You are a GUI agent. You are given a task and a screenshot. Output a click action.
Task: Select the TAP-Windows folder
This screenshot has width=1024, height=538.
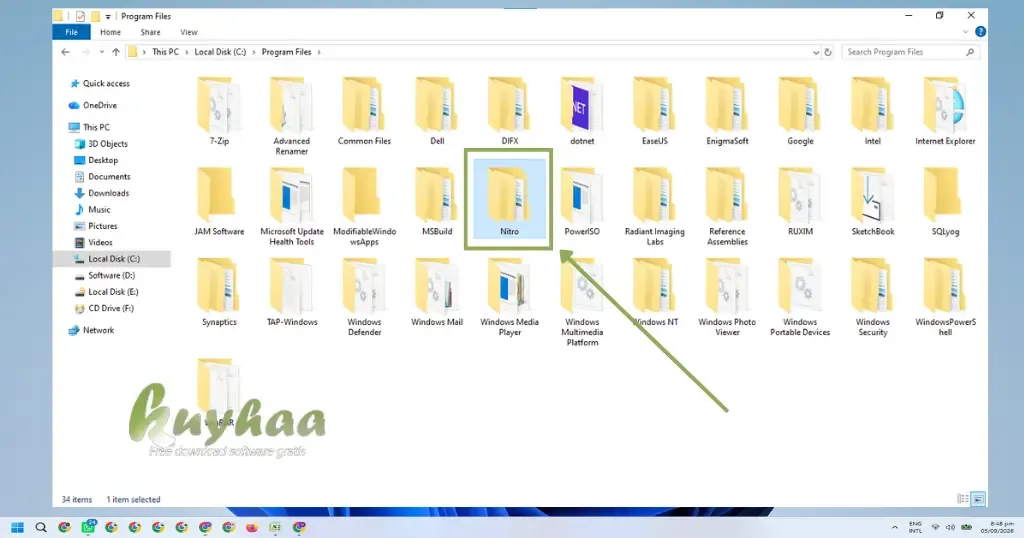(291, 292)
